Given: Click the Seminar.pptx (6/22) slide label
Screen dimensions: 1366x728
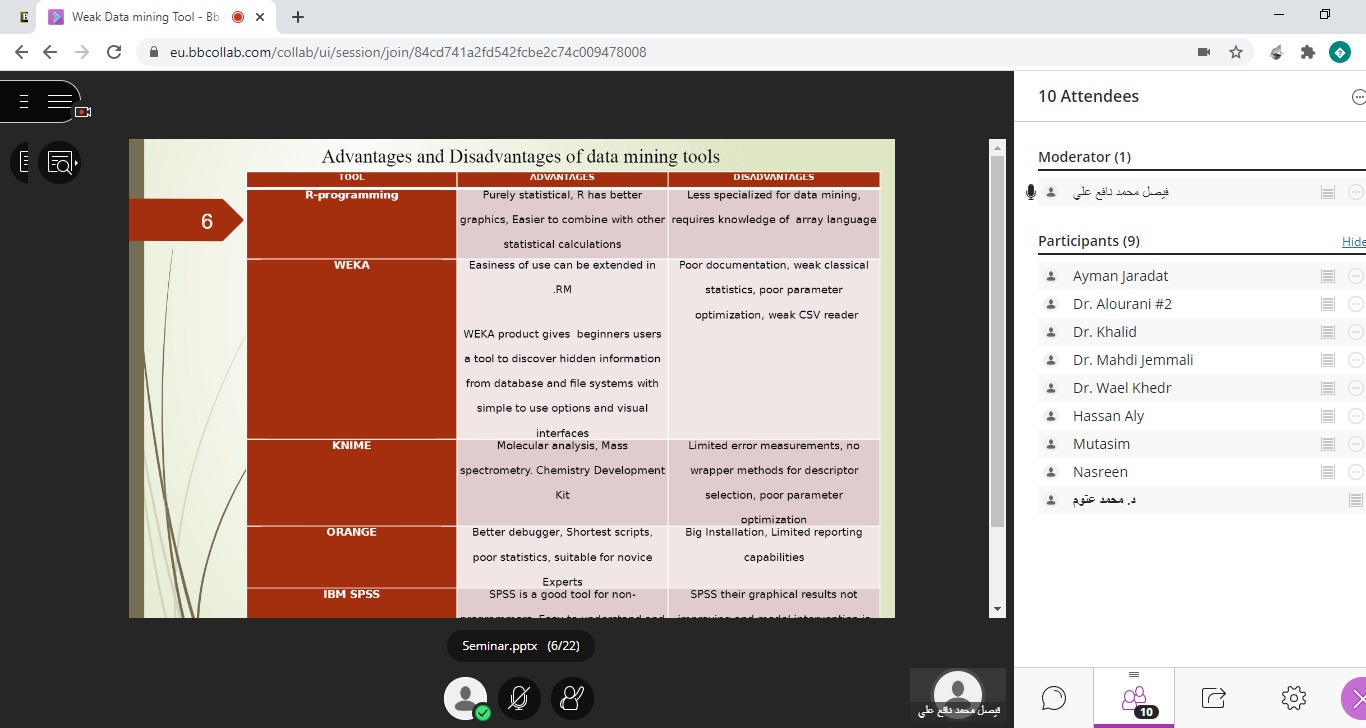Looking at the screenshot, I should 520,646.
